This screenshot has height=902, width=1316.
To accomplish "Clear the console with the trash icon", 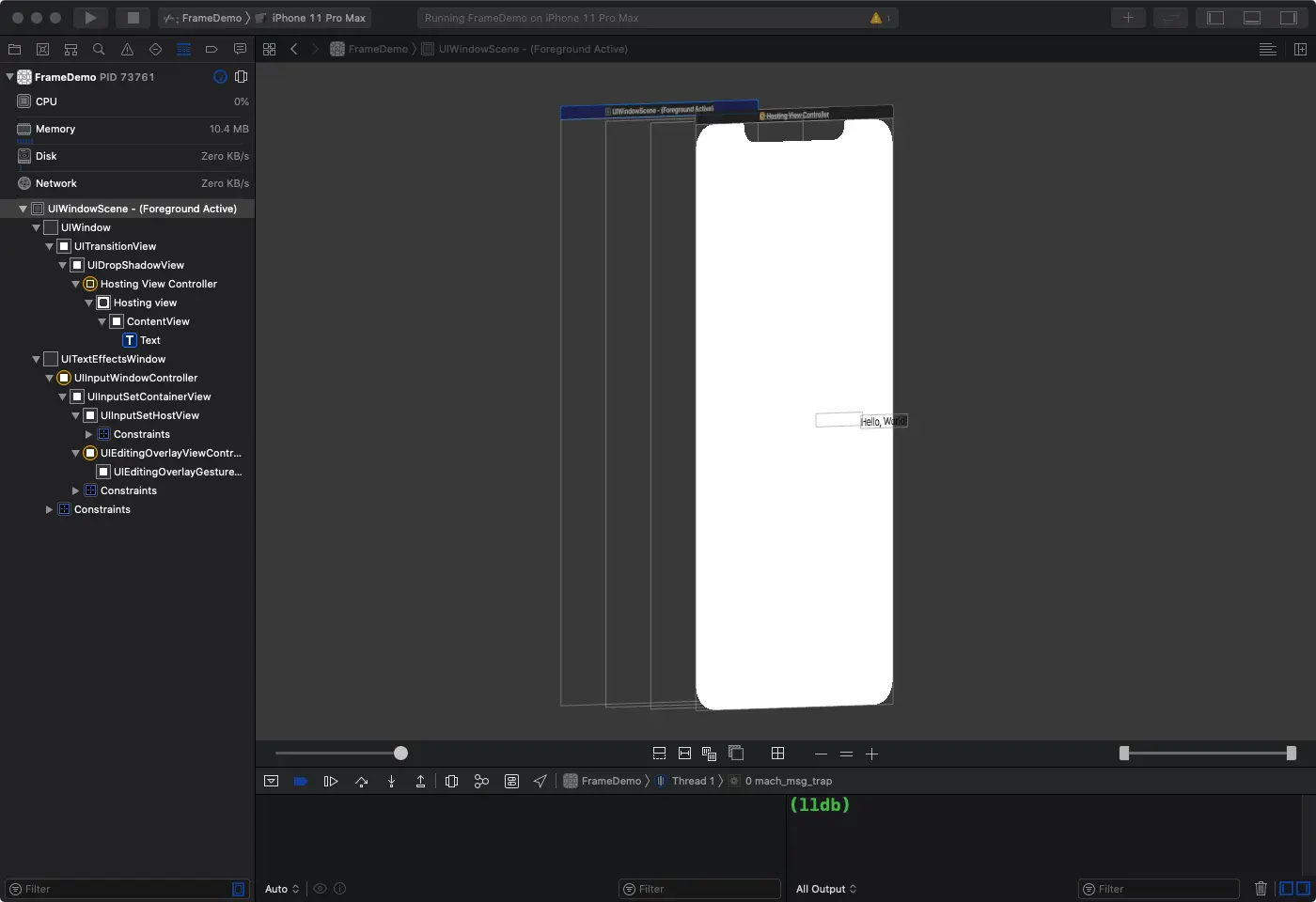I will [1261, 888].
